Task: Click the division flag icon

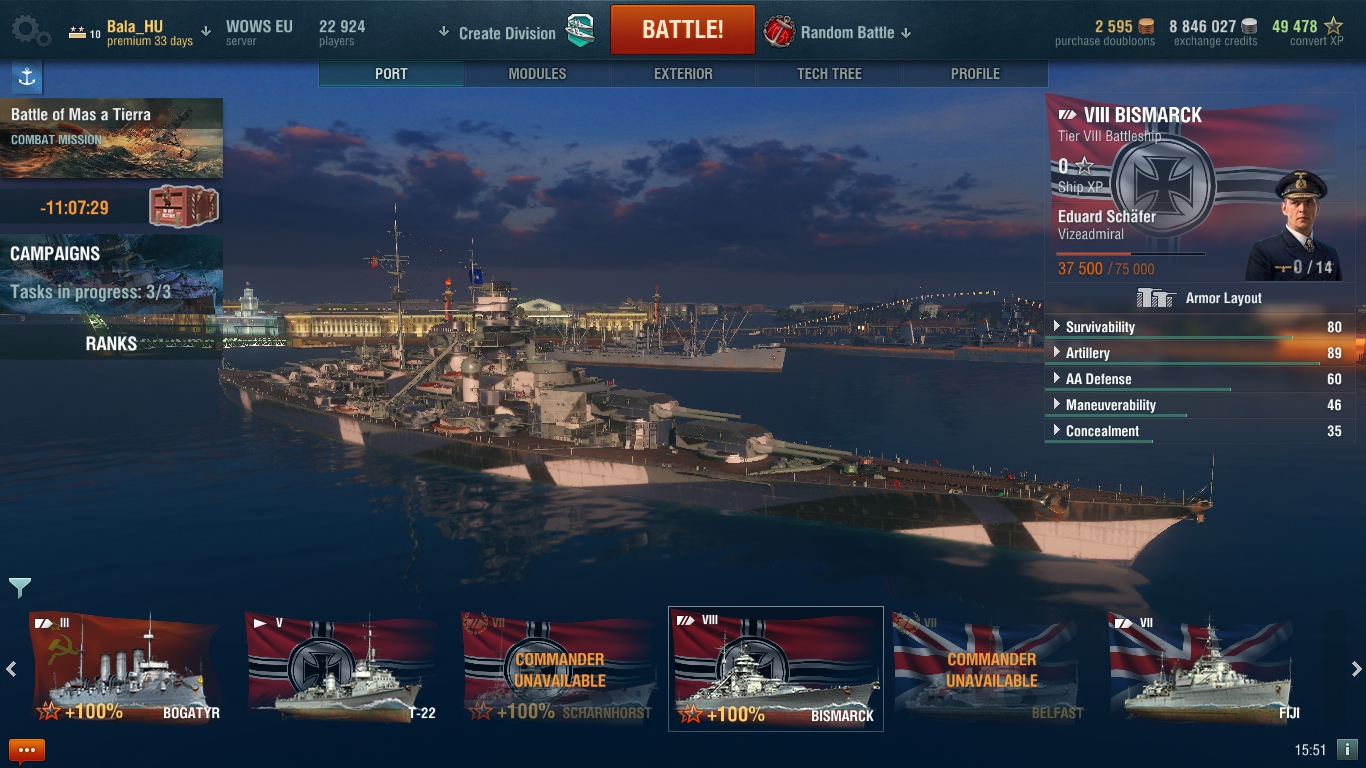Action: click(x=581, y=32)
